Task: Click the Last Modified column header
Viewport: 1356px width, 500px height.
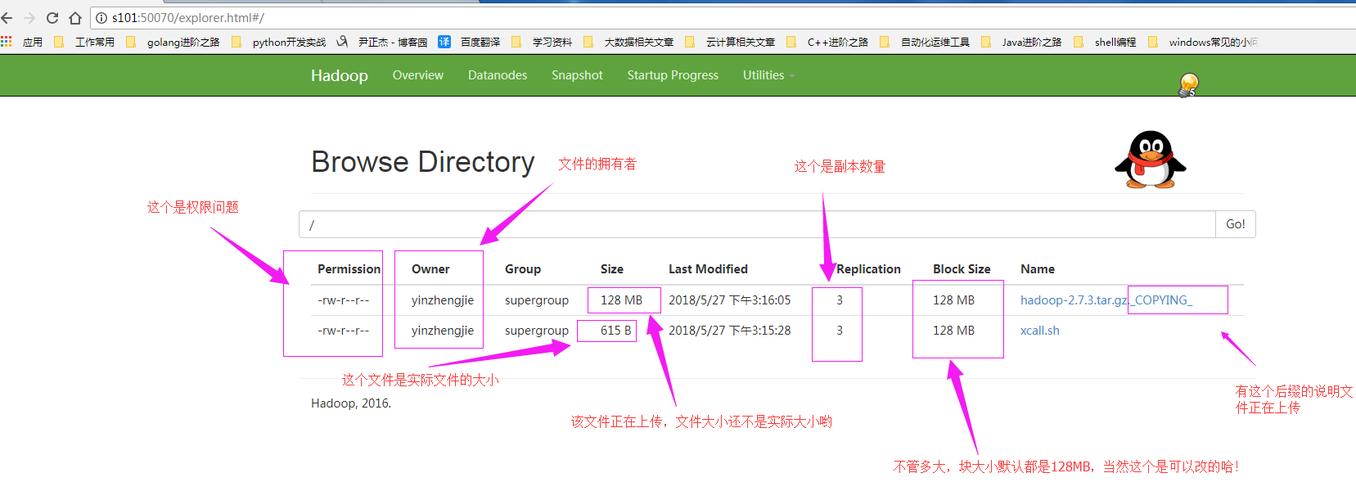Action: point(708,269)
